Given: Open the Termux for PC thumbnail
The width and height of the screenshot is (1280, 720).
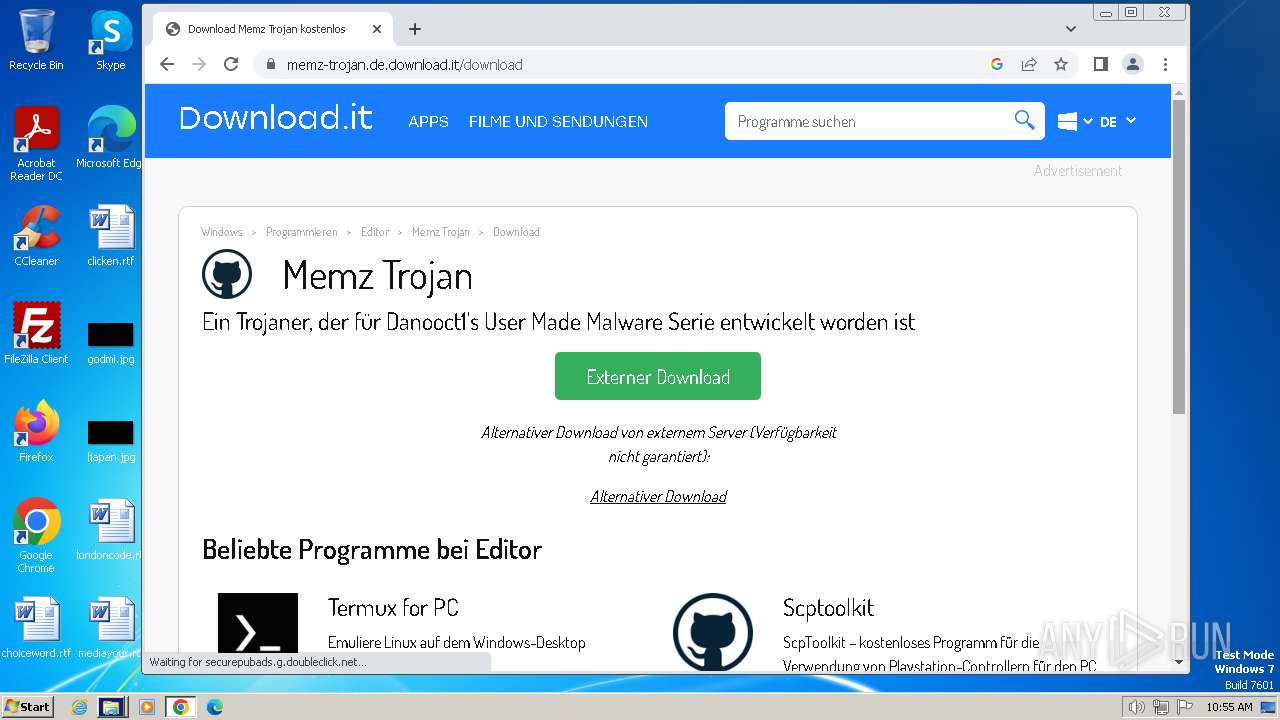Looking at the screenshot, I should 258,631.
